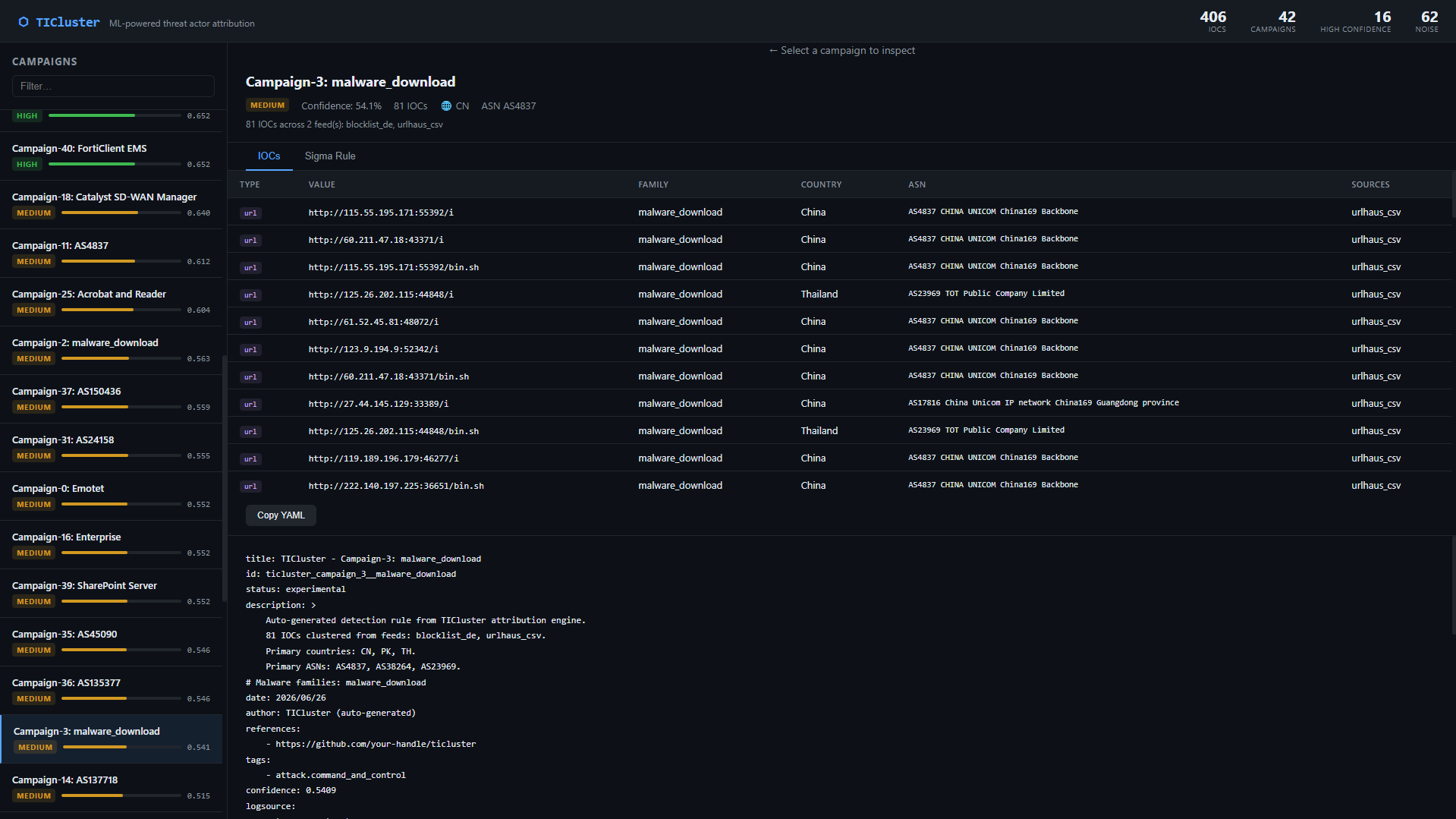Open Campaign-14: AS137718
1456x819 pixels.
point(112,787)
